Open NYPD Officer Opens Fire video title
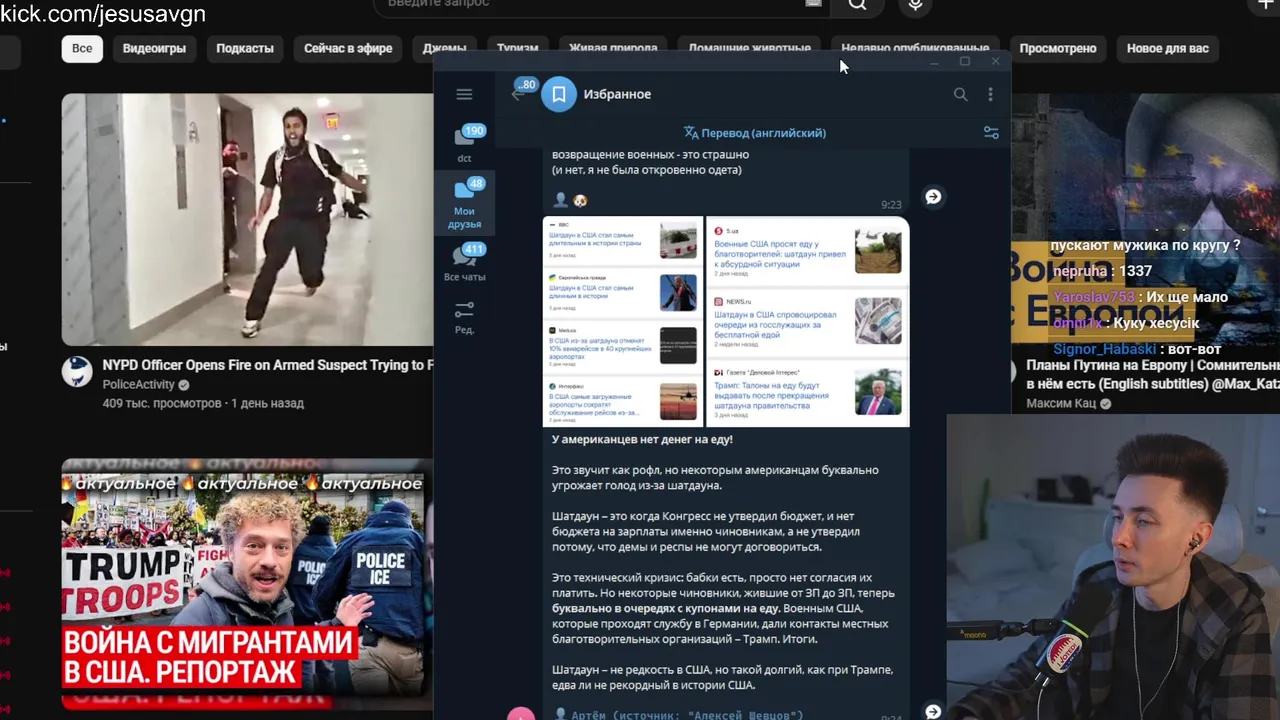This screenshot has width=1280, height=720. point(268,366)
